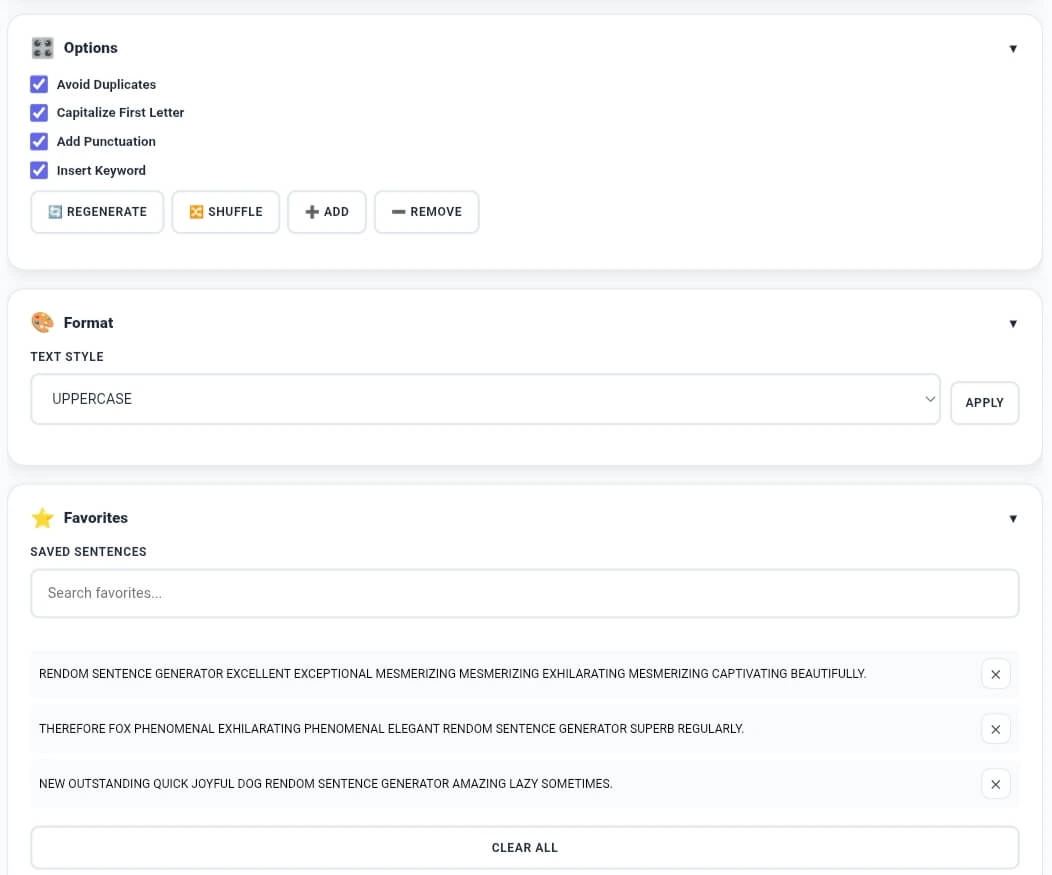Collapse the Format section
Screen dimensions: 1052x875
click(1013, 322)
